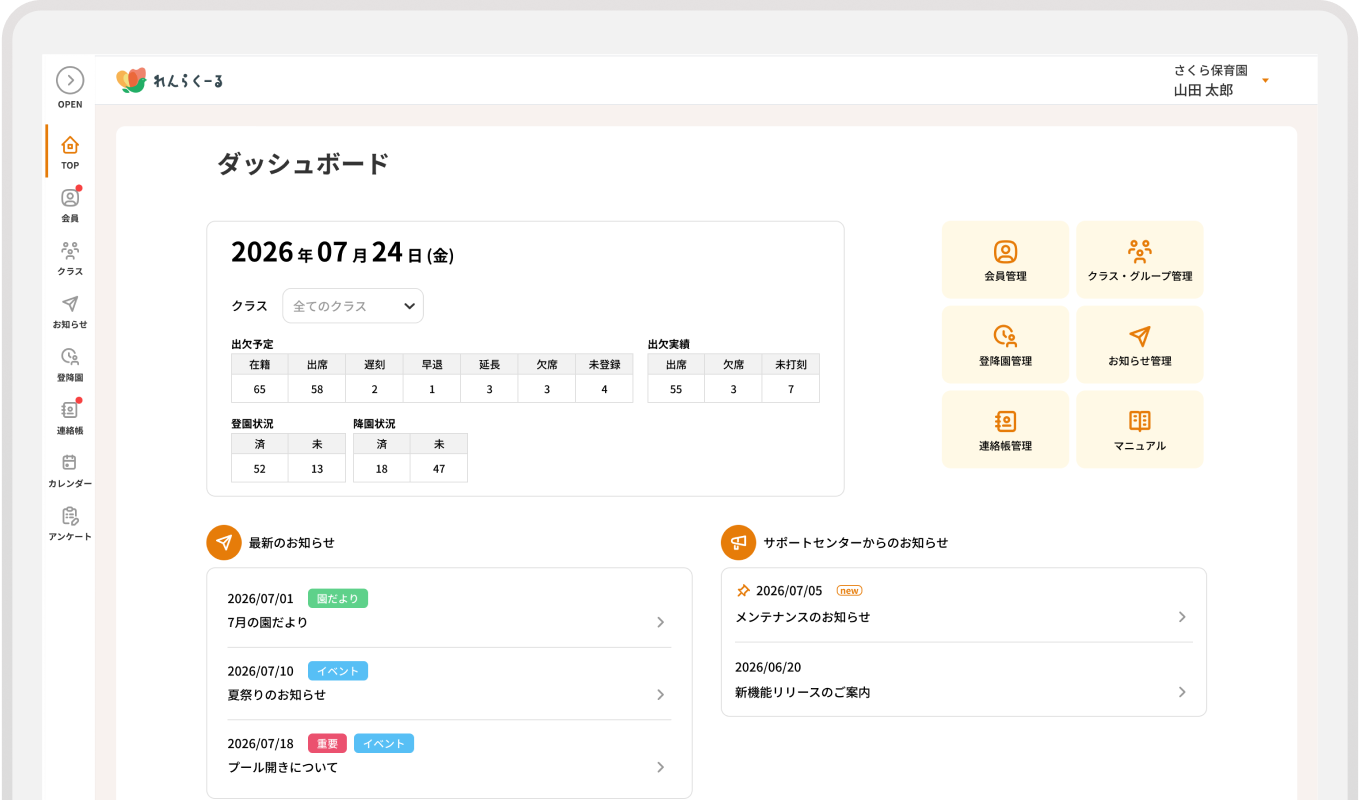The height and width of the screenshot is (800, 1360).
Task: Click the ダッシュボード page heading
Action: (x=303, y=164)
